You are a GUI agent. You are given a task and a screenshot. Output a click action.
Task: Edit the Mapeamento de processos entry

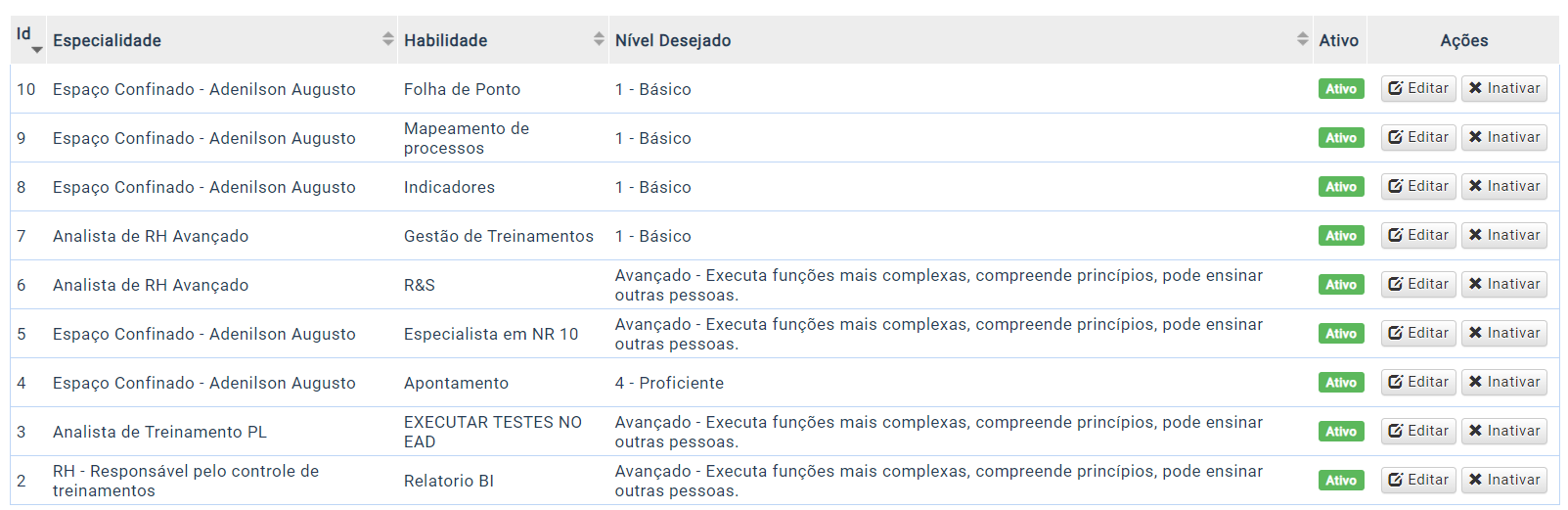click(1418, 137)
